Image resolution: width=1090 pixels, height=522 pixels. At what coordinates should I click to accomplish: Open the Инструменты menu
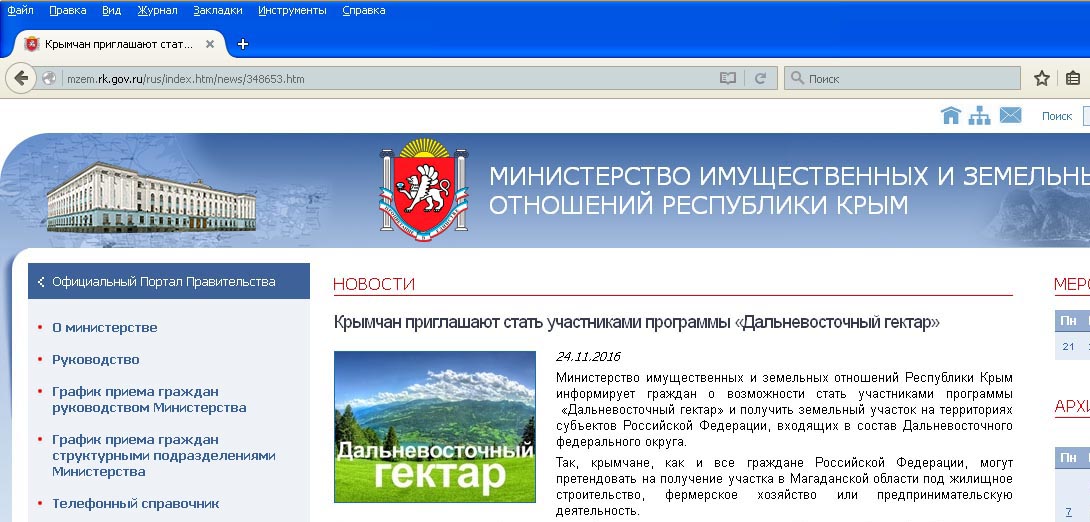(292, 10)
